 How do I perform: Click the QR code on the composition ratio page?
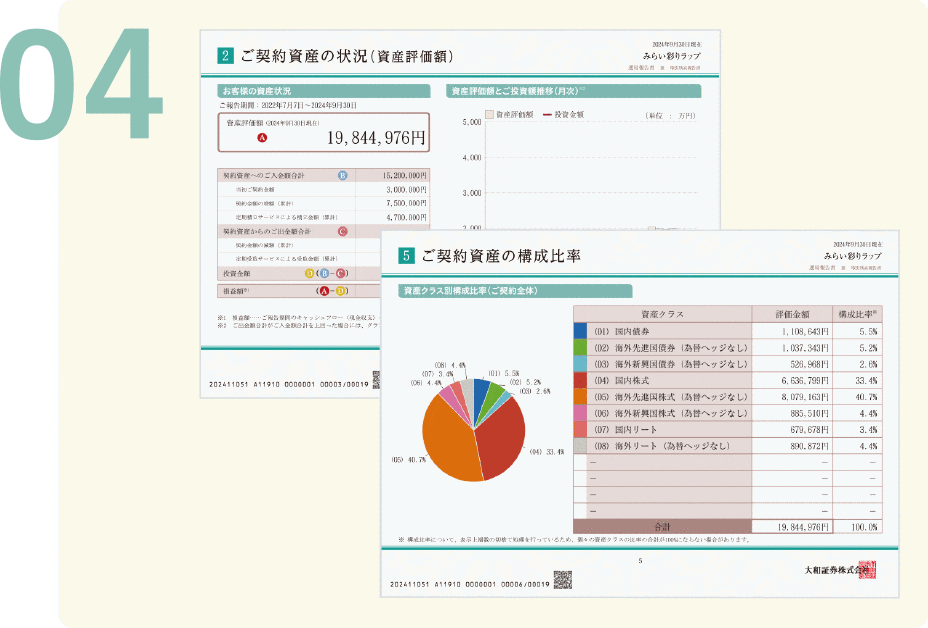tap(562, 579)
